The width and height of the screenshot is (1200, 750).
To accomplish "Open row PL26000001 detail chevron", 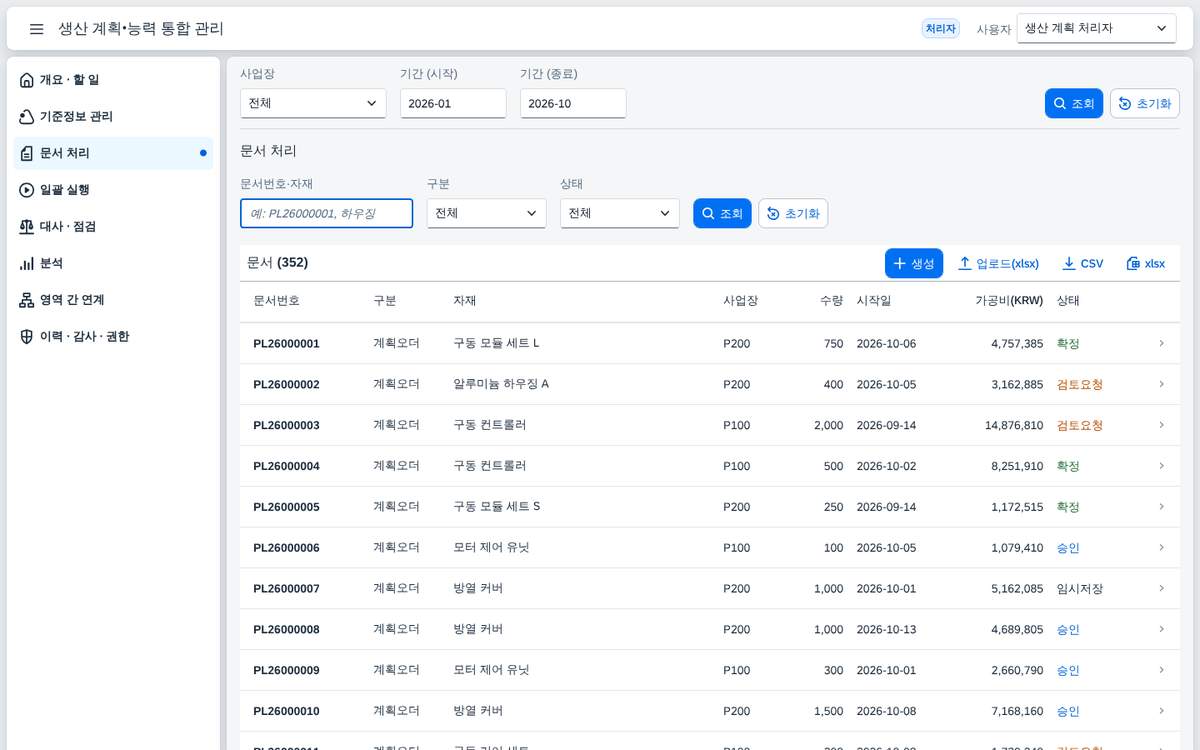I will [1161, 343].
